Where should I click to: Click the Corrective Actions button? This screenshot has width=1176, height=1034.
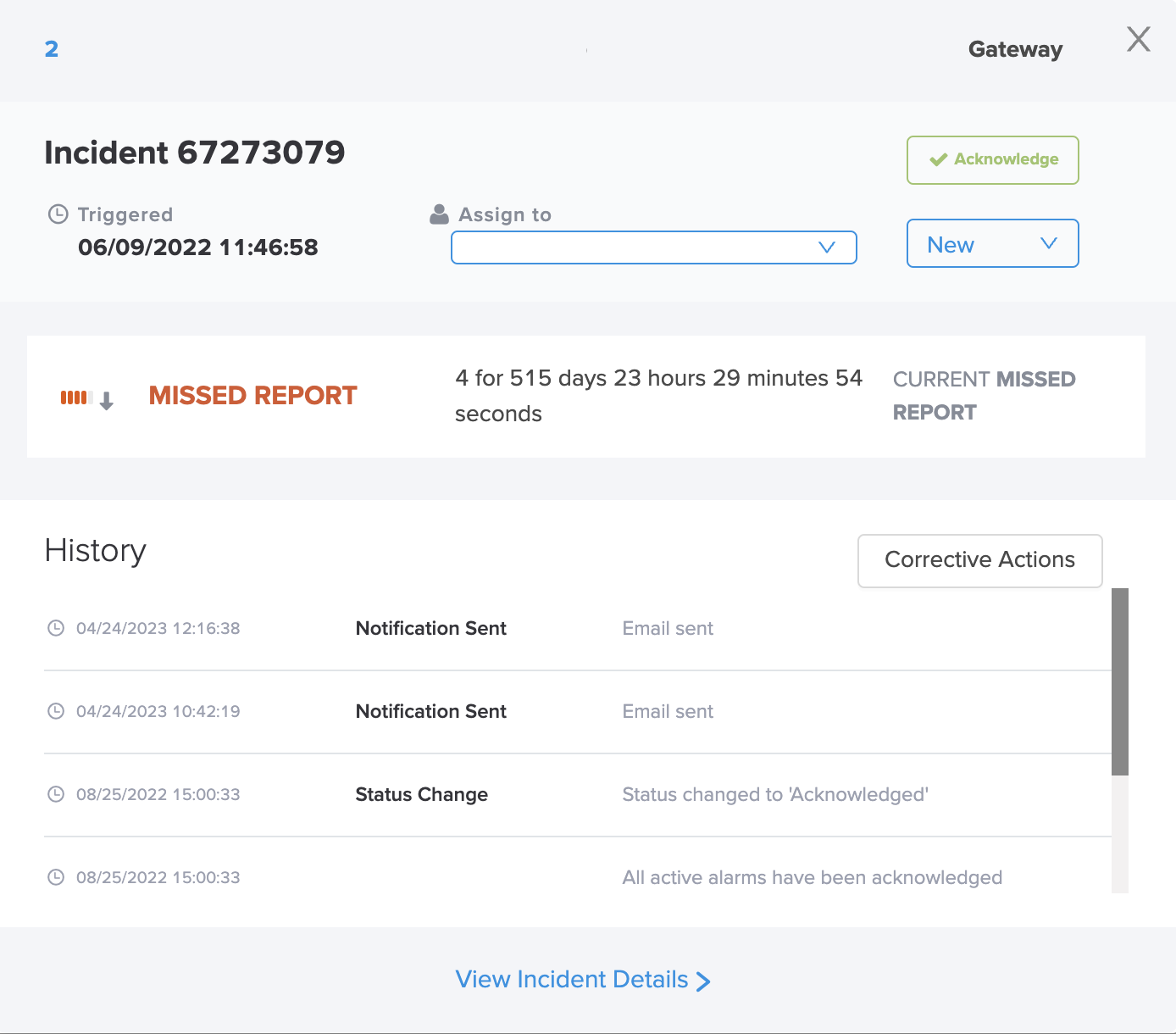tap(980, 560)
